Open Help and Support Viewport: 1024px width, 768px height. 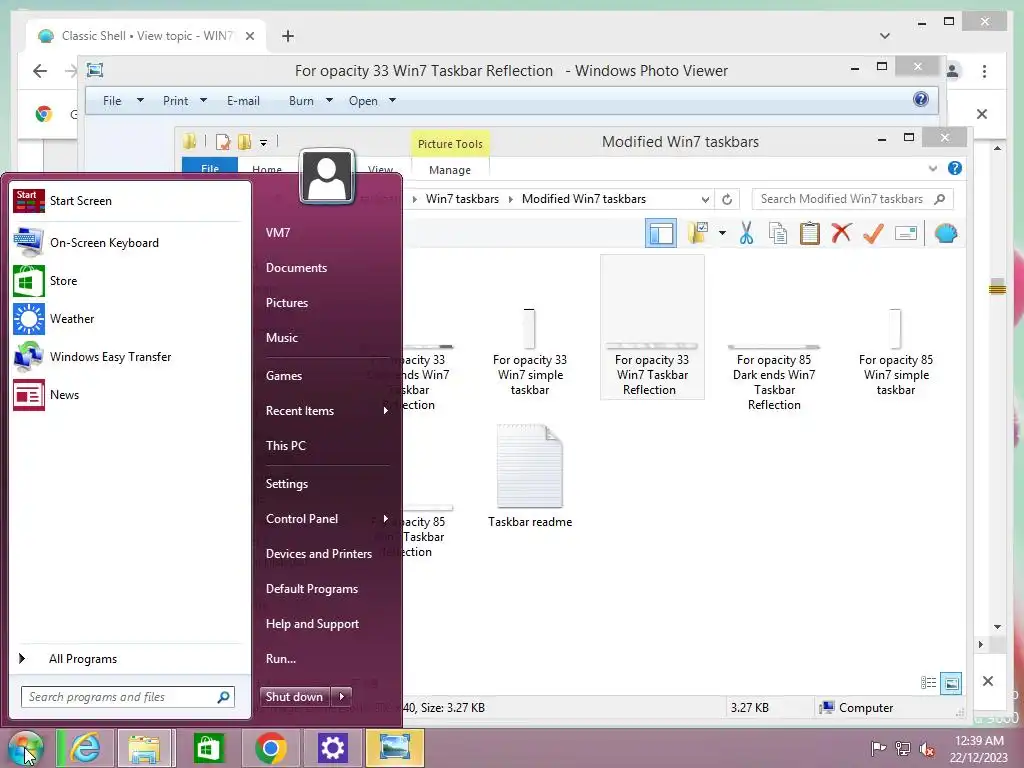pyautogui.click(x=312, y=624)
